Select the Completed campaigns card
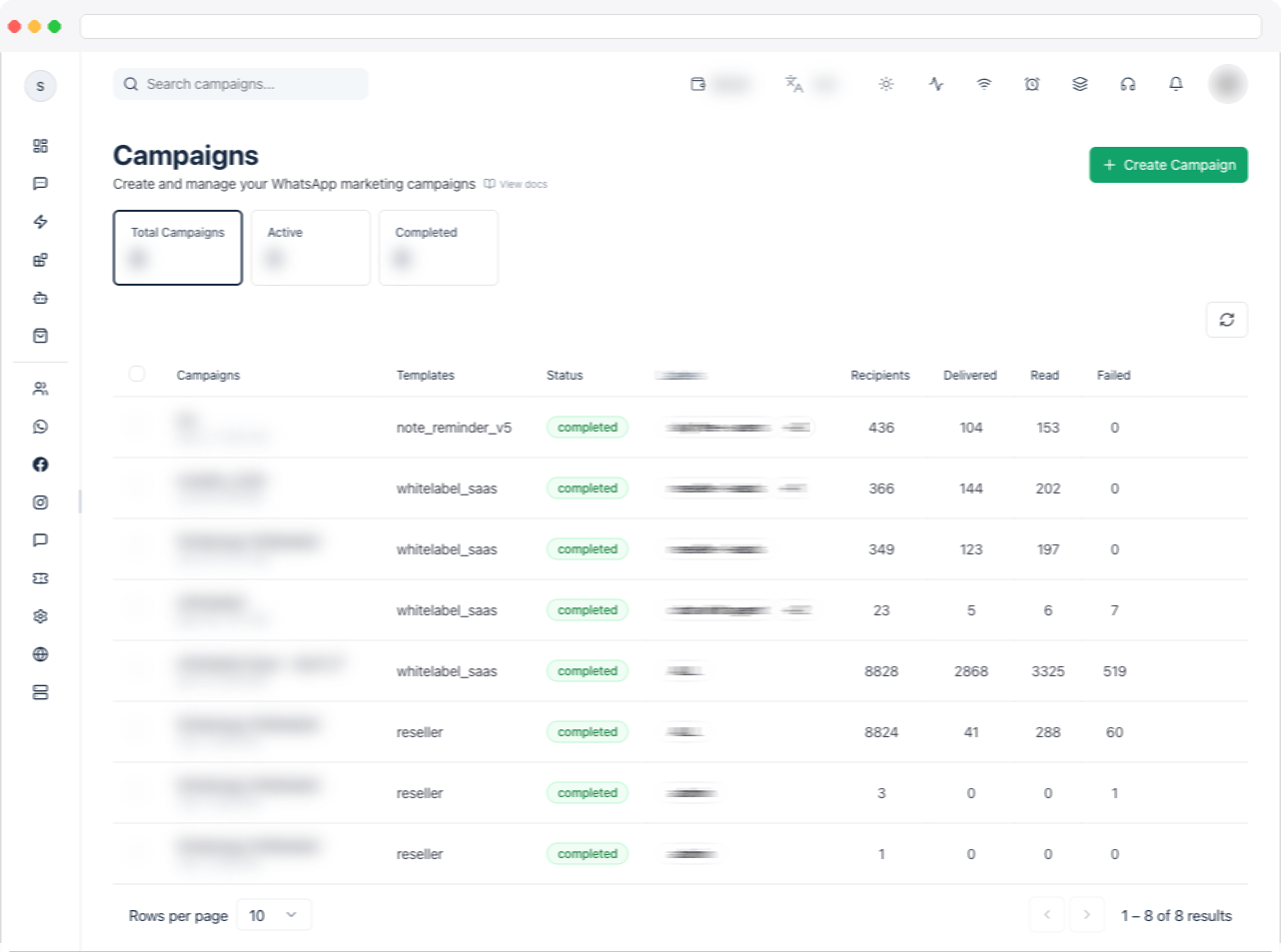Image resolution: width=1281 pixels, height=952 pixels. [439, 248]
